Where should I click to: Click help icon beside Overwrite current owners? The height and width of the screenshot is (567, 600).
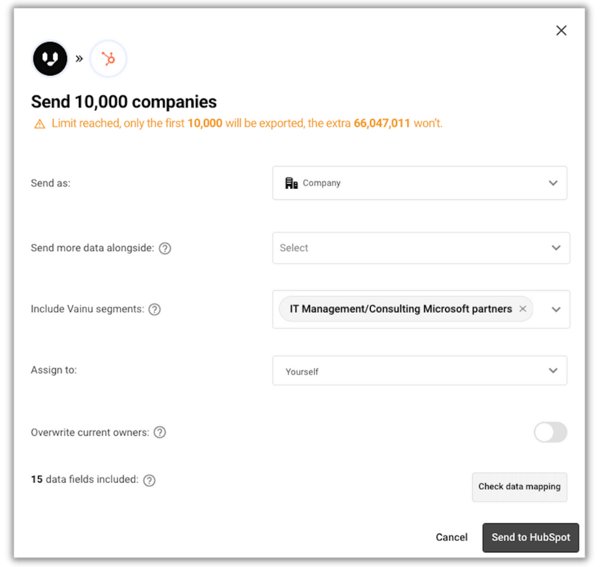click(x=160, y=433)
